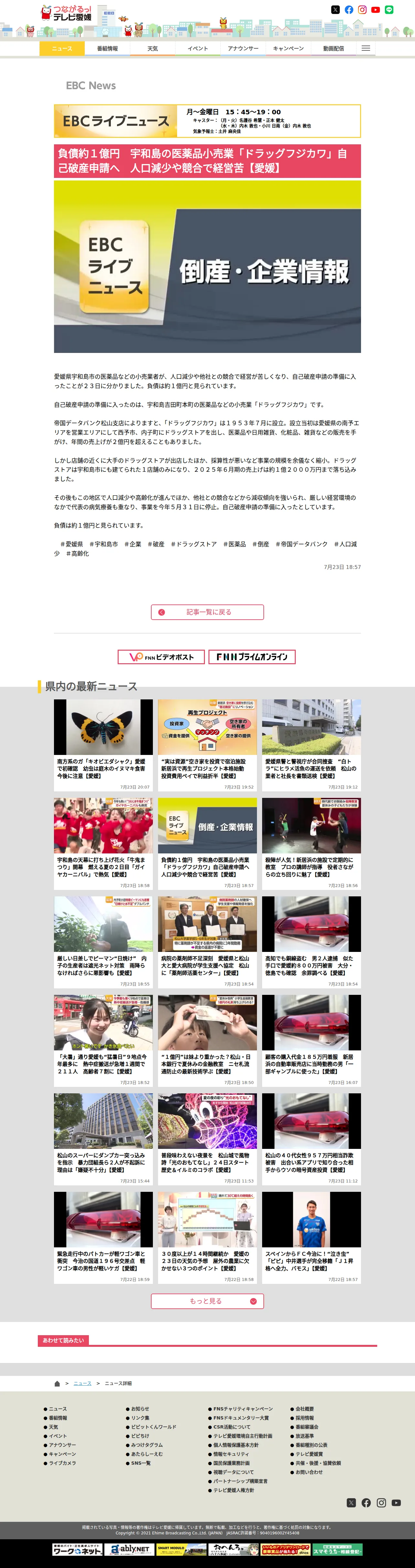Open the FNNビデオポスト logo link
Viewport: 415px width, 1568px height.
162,657
